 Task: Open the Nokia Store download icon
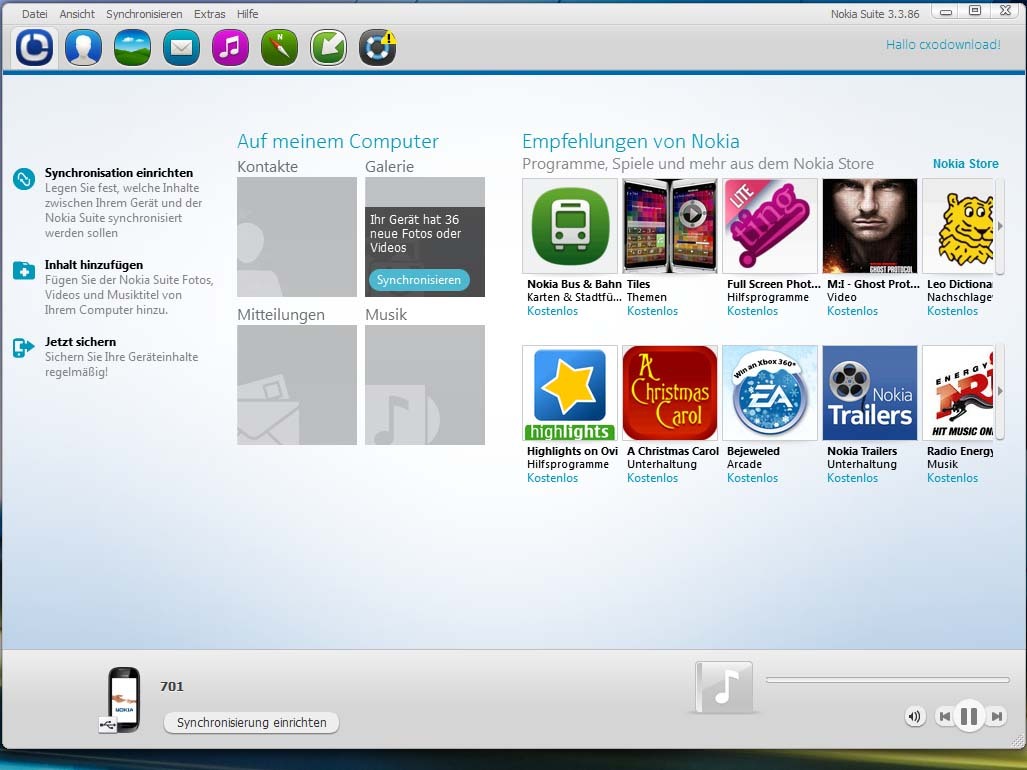point(328,48)
